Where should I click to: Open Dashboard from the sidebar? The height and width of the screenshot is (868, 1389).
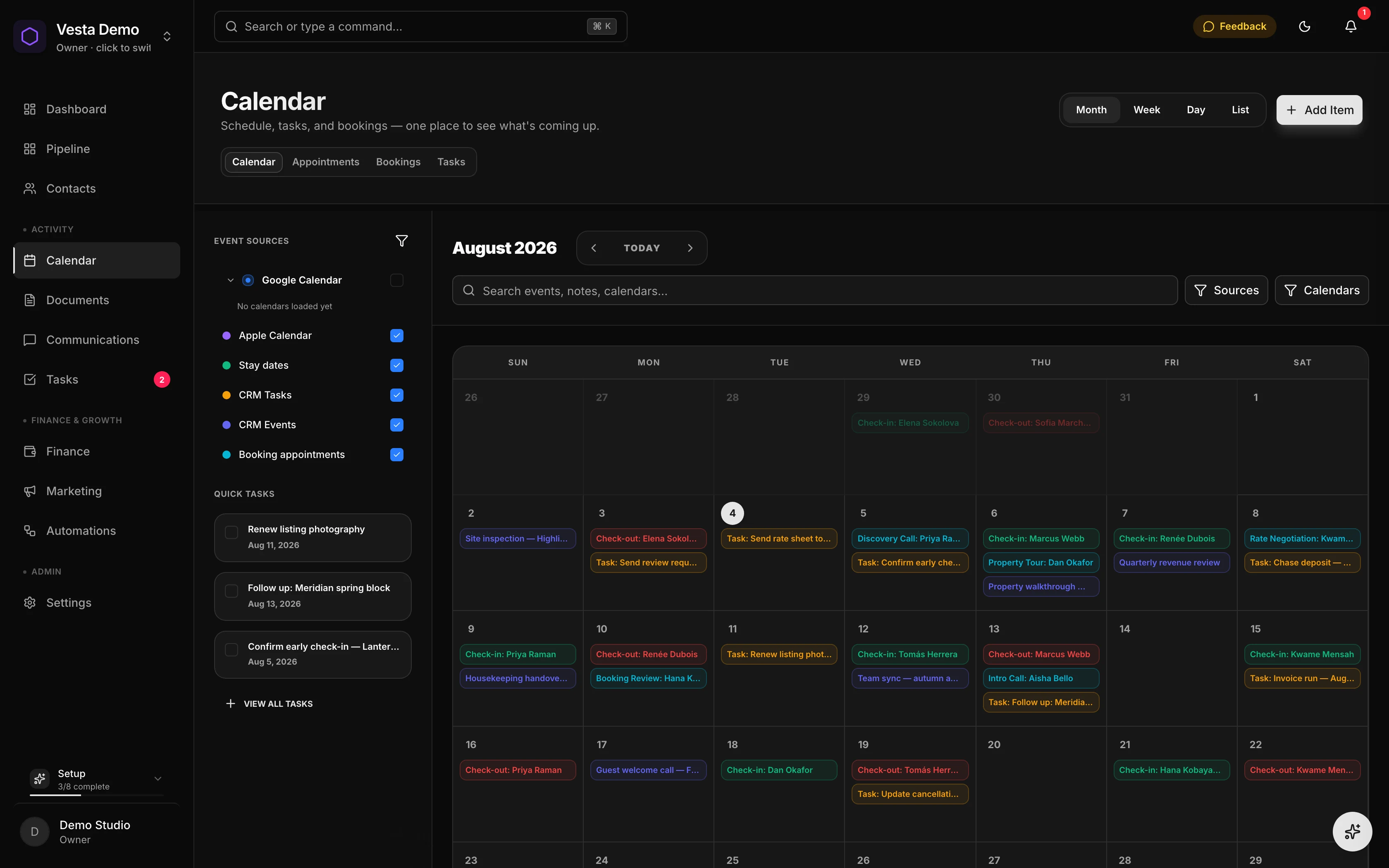pyautogui.click(x=96, y=109)
